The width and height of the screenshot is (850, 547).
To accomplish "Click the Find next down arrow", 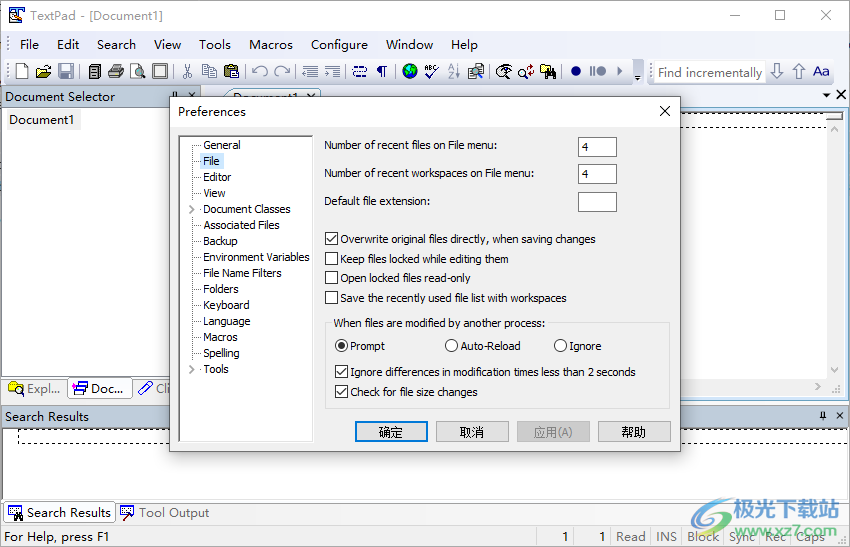I will (777, 71).
